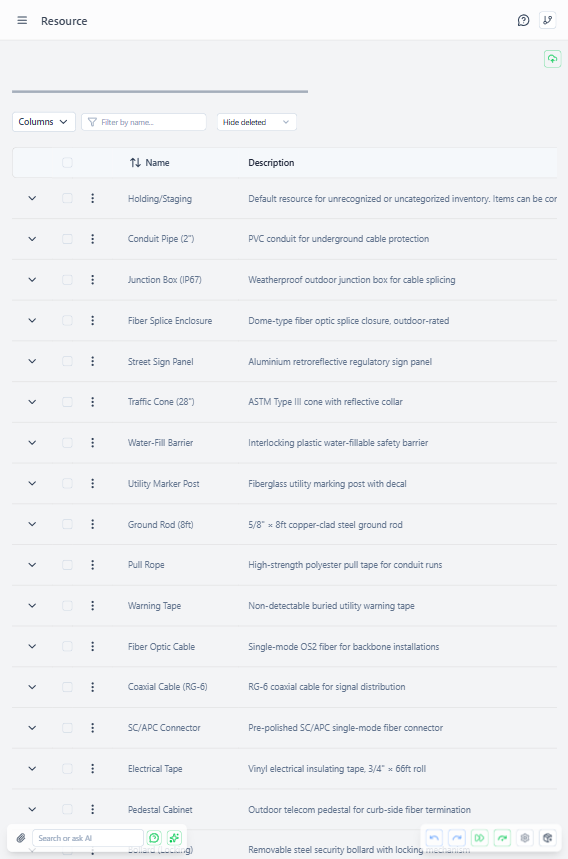
Task: Focus the Filter by name field
Action: (x=144, y=122)
